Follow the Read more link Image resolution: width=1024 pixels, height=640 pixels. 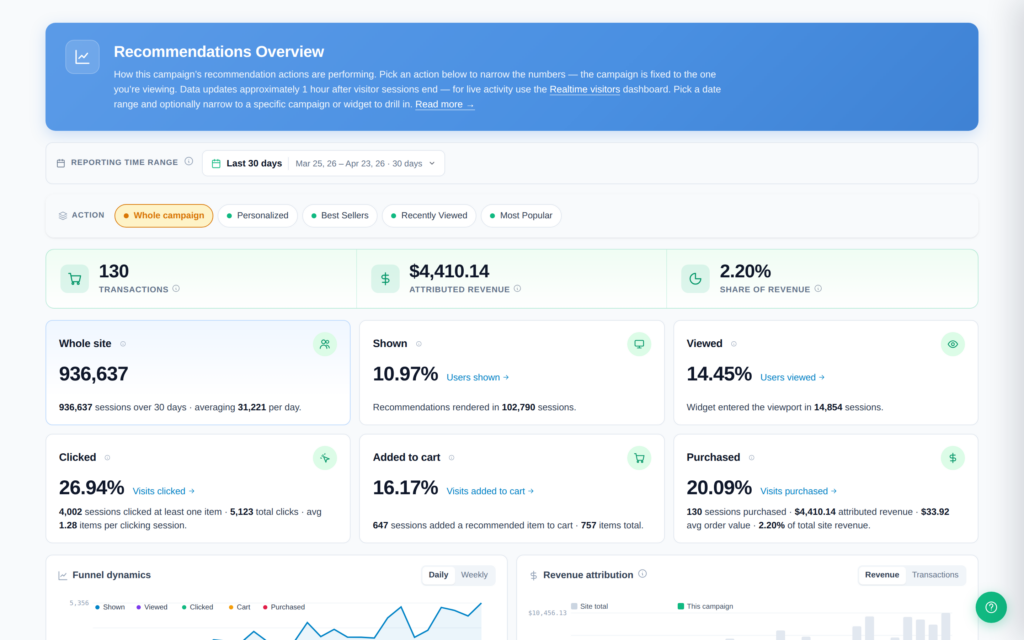click(x=445, y=104)
